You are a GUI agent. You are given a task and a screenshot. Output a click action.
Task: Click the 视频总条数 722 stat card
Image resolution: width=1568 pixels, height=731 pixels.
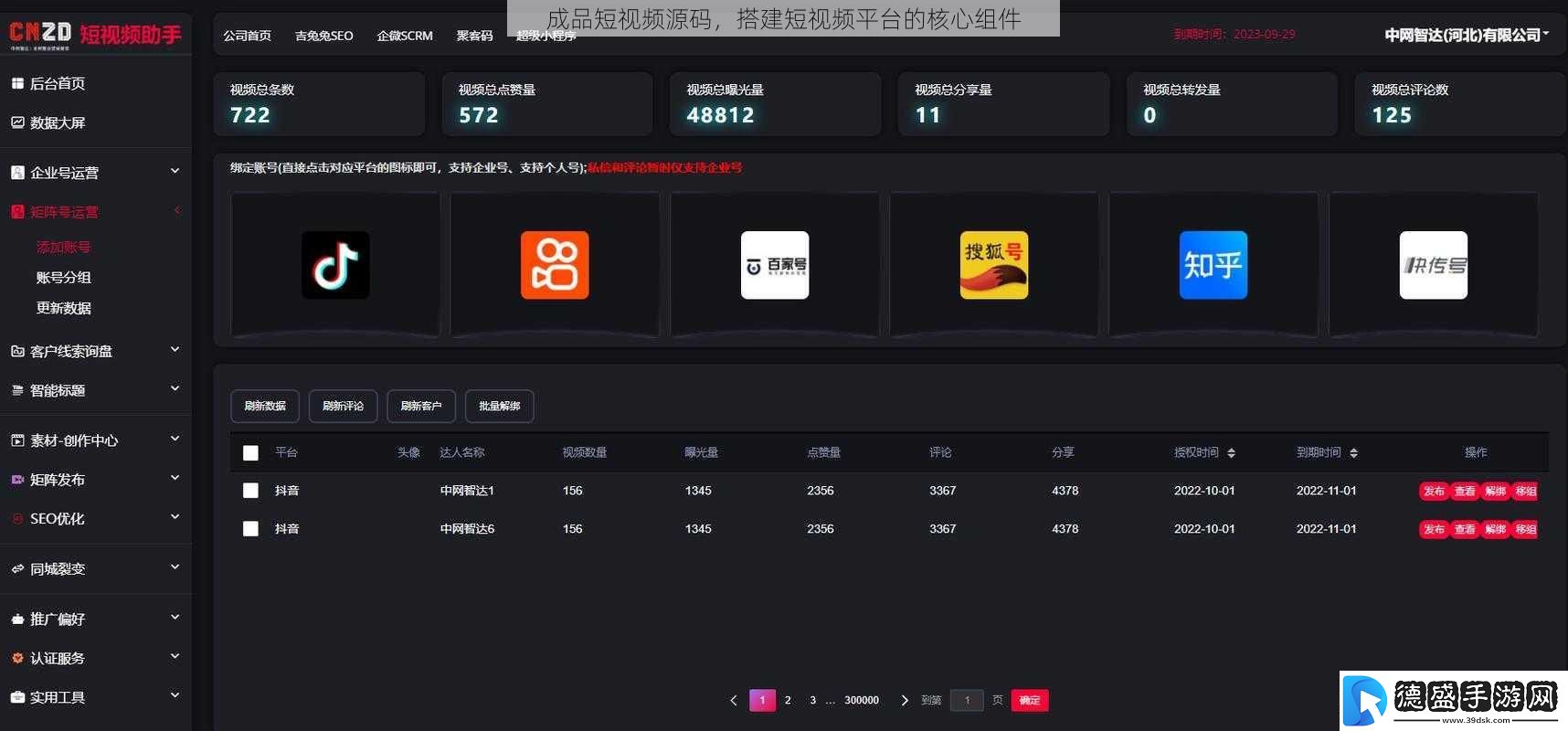[x=319, y=104]
